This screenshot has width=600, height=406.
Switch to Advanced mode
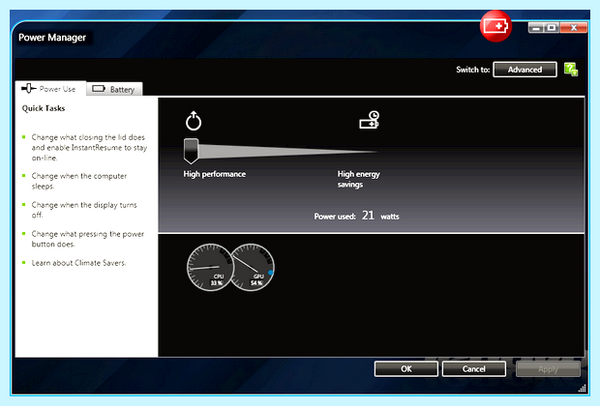point(525,69)
